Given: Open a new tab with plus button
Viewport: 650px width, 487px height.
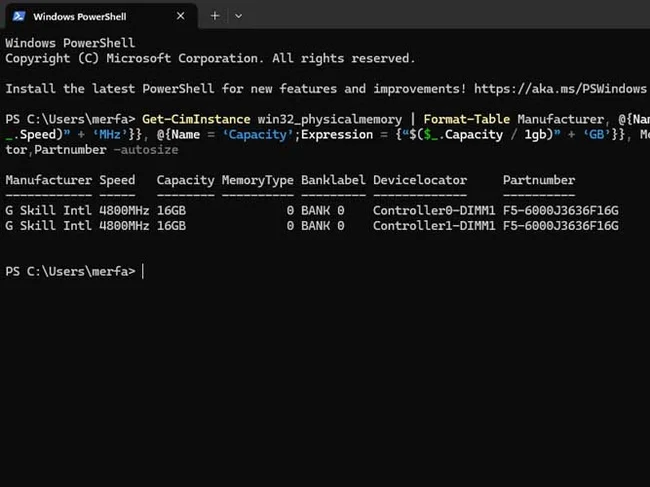Looking at the screenshot, I should tap(215, 16).
